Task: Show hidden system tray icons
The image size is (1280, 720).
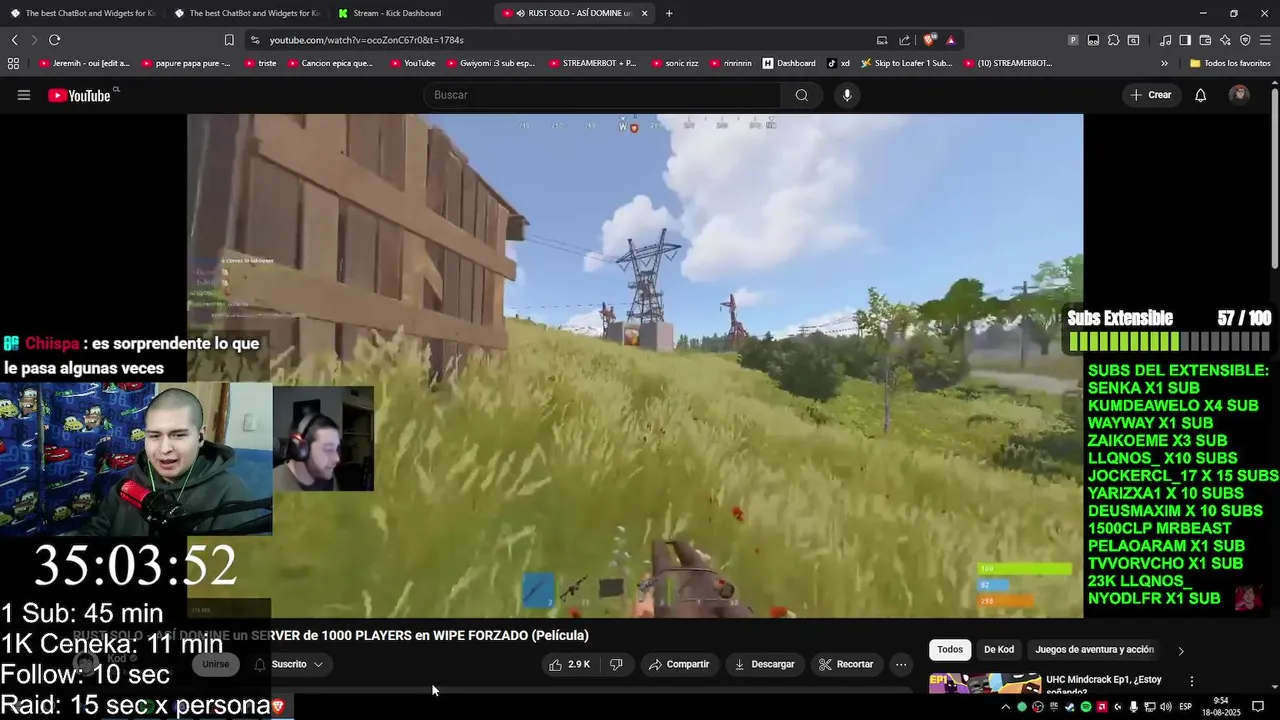Action: coord(1006,707)
